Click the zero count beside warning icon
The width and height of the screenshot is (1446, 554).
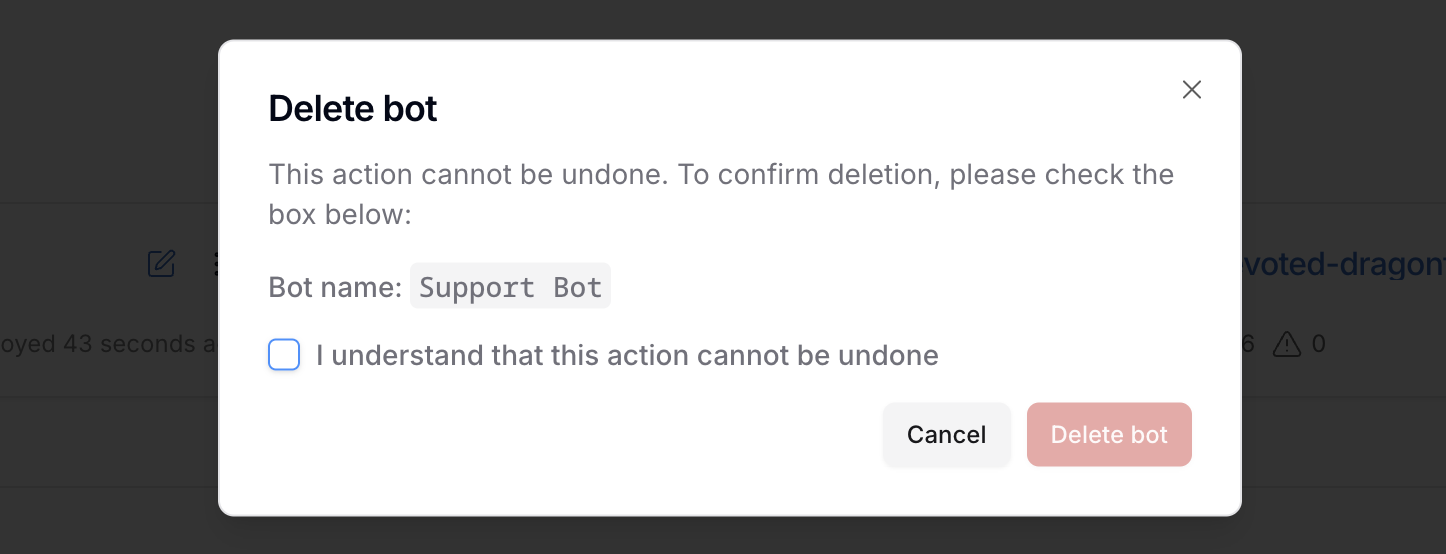pos(1318,345)
